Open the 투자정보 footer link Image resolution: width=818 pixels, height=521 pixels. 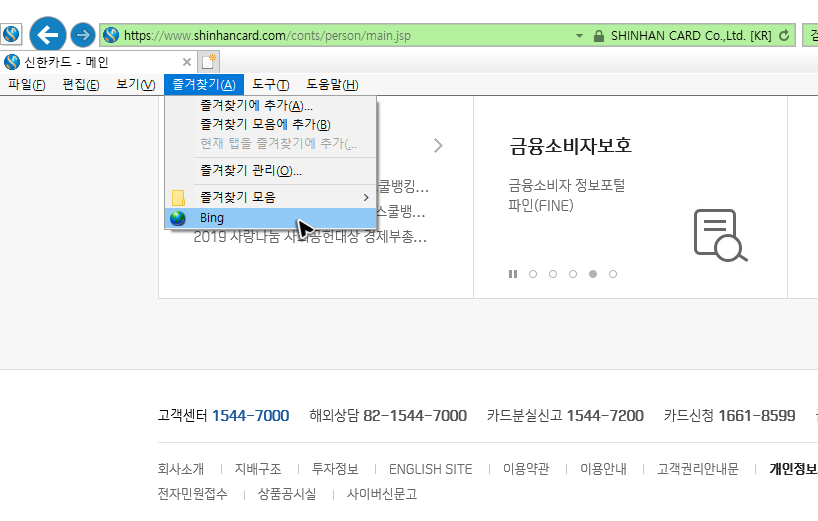(335, 469)
